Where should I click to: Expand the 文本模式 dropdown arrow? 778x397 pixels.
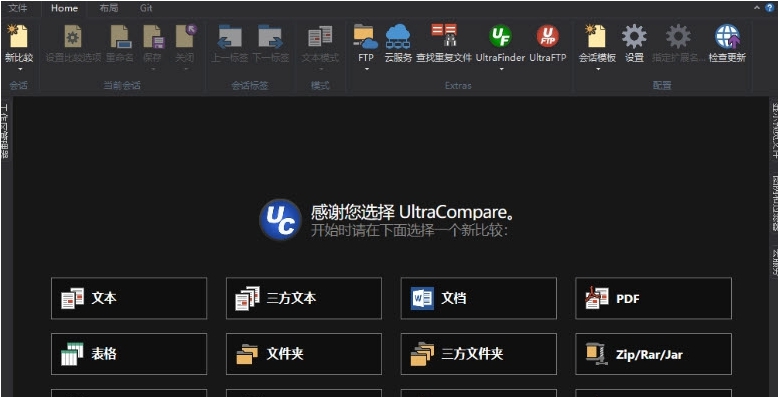coord(320,69)
